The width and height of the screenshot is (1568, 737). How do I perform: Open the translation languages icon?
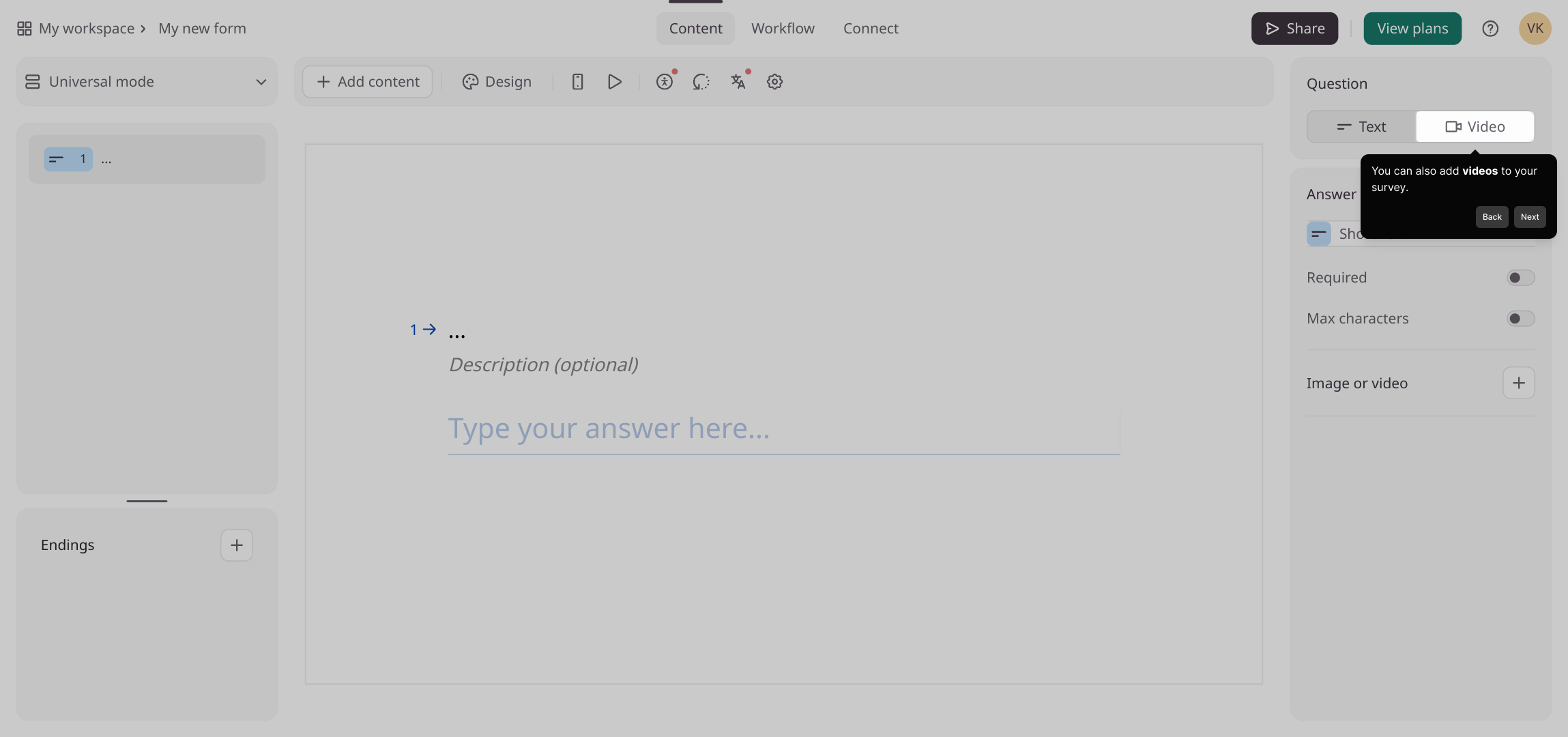[738, 82]
